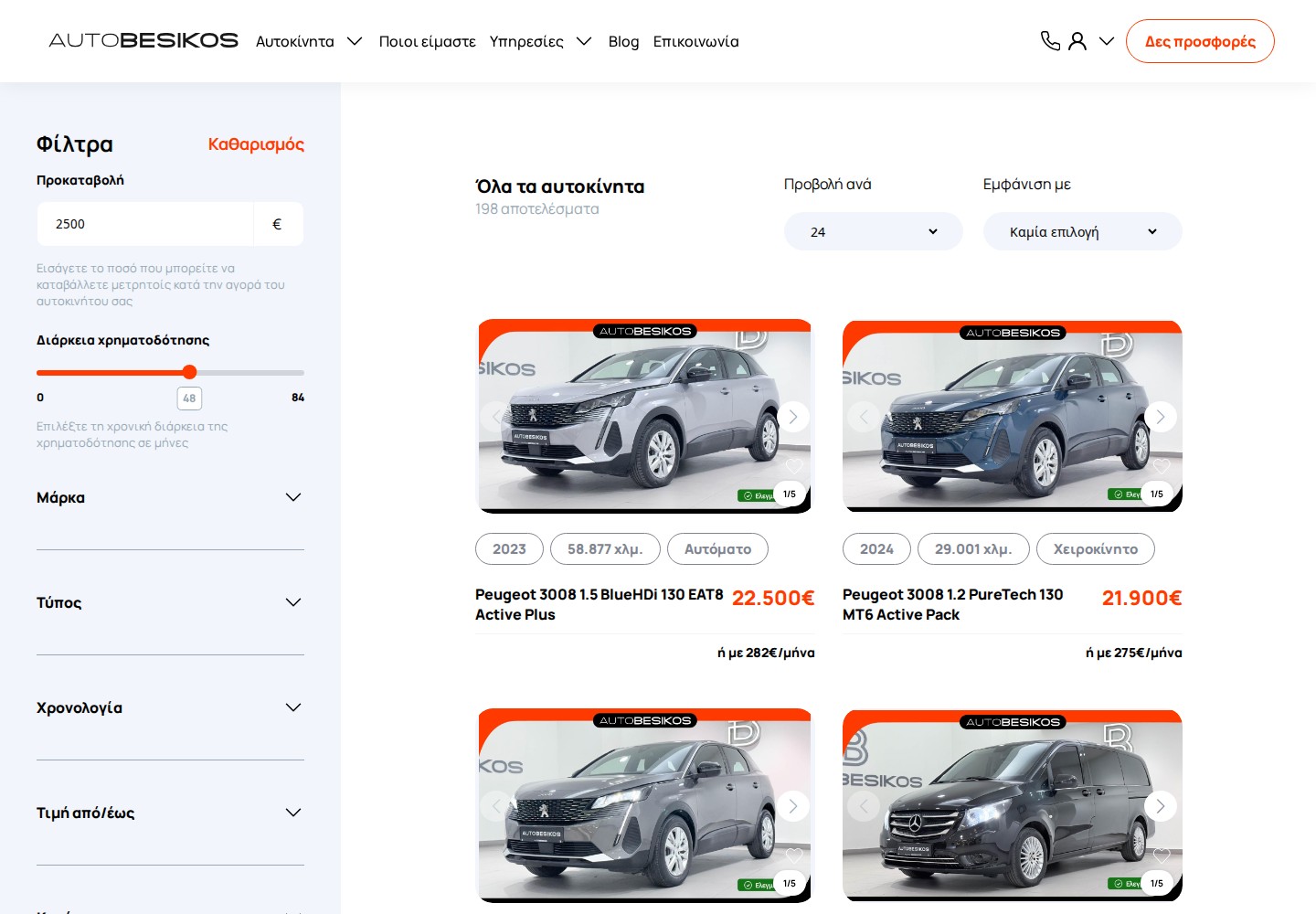Show previous photo of the Peugeot 3008 BlueHDi
The width and height of the screenshot is (1316, 914).
tap(496, 417)
